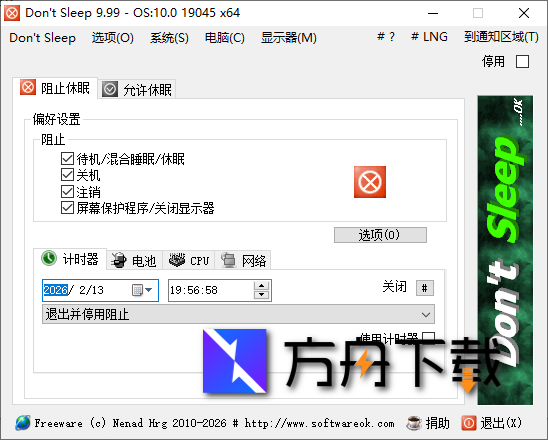Click the network computer icon
The width and height of the screenshot is (548, 440).
click(x=229, y=260)
